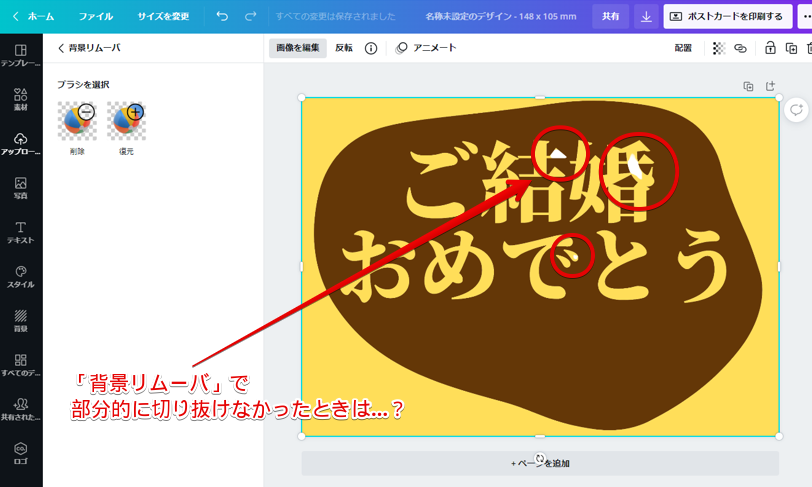This screenshot has width=812, height=487.
Task: Open the Text (テキスト) sidebar panel
Action: tap(21, 233)
